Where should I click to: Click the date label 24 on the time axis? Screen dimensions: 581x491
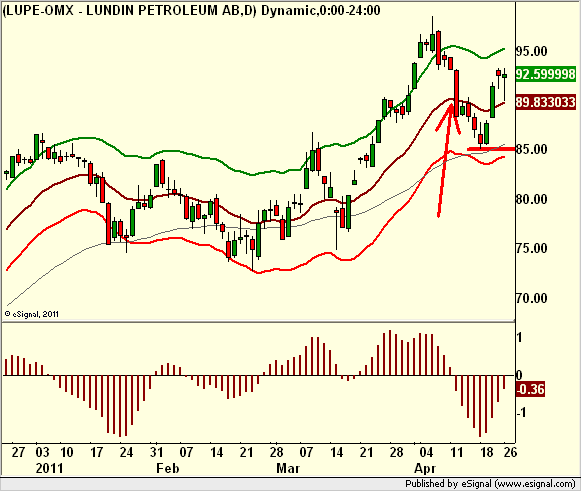(x=126, y=452)
